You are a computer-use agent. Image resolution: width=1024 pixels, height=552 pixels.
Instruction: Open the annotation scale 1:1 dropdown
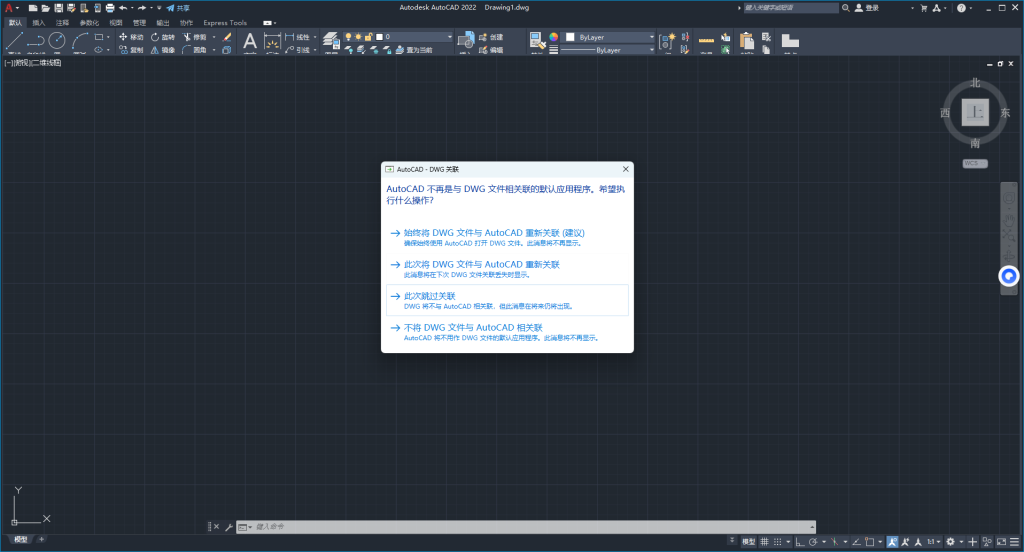pos(932,542)
